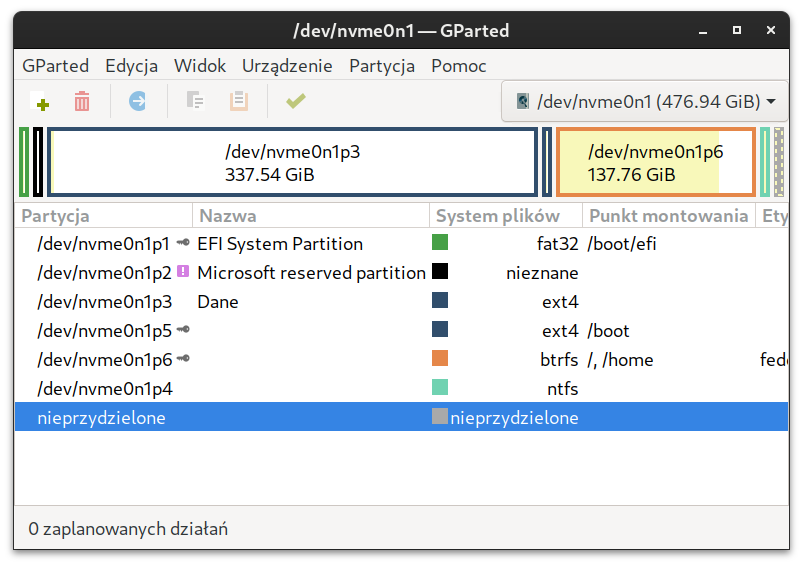
Task: Click the apply all operations checkmark
Action: 295,101
